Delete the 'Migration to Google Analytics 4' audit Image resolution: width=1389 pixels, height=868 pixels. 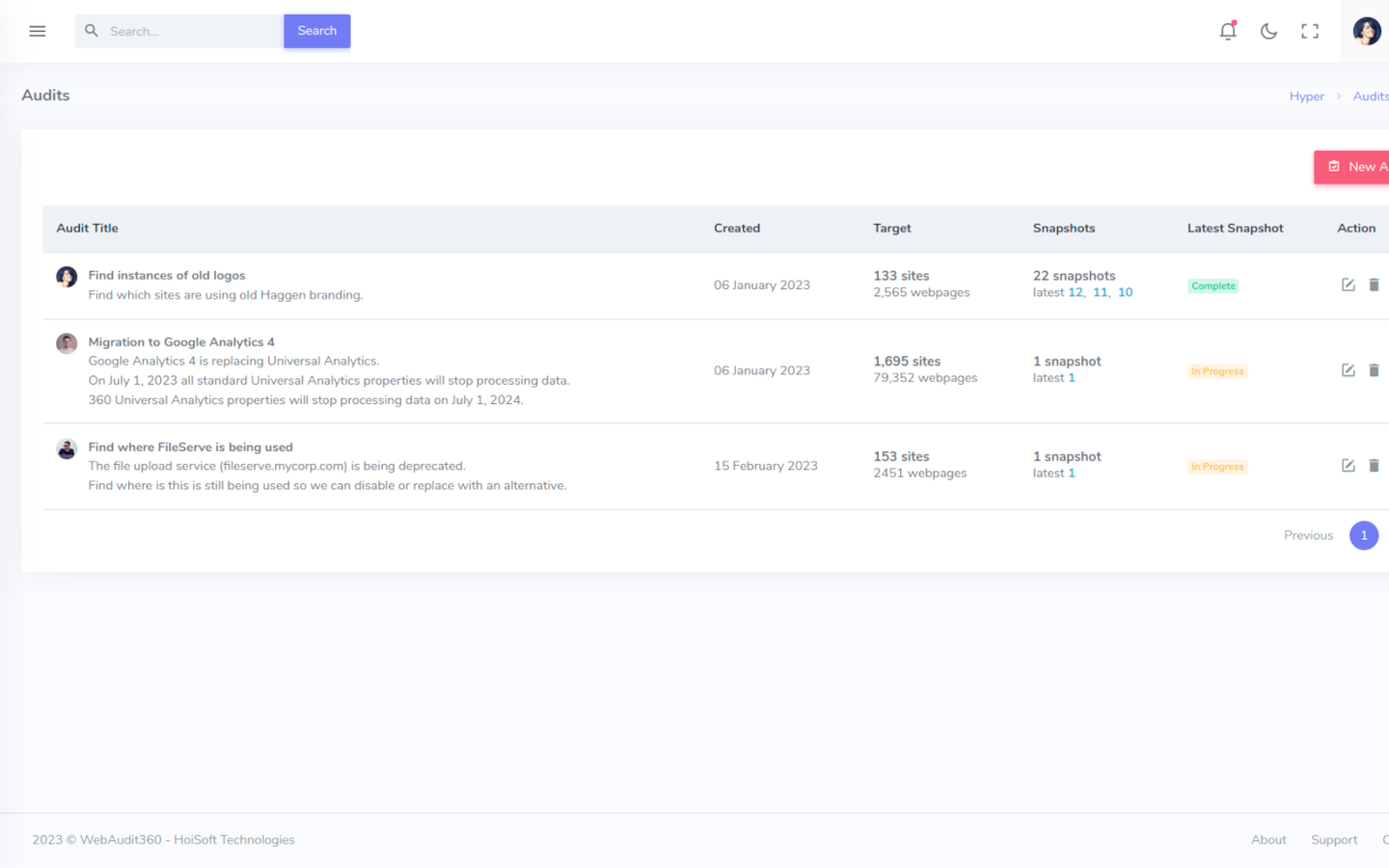(x=1375, y=369)
